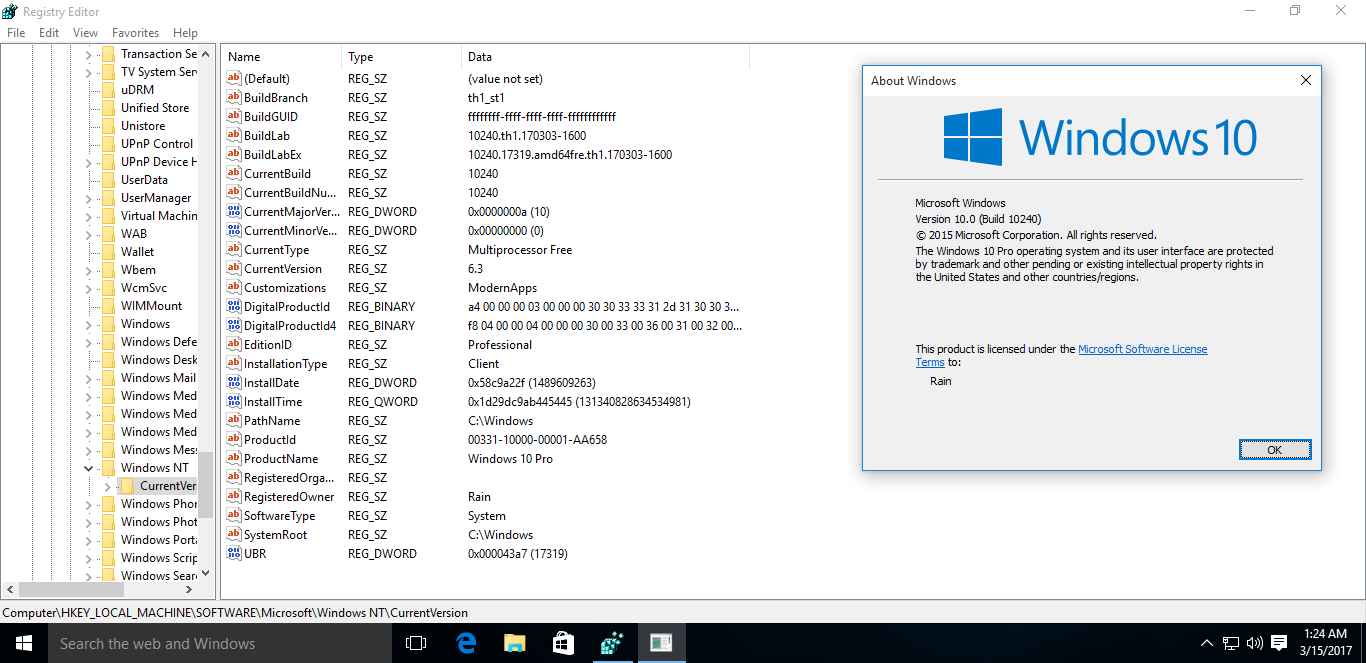
Task: Expand the Windows Search tree node
Action: click(88, 575)
